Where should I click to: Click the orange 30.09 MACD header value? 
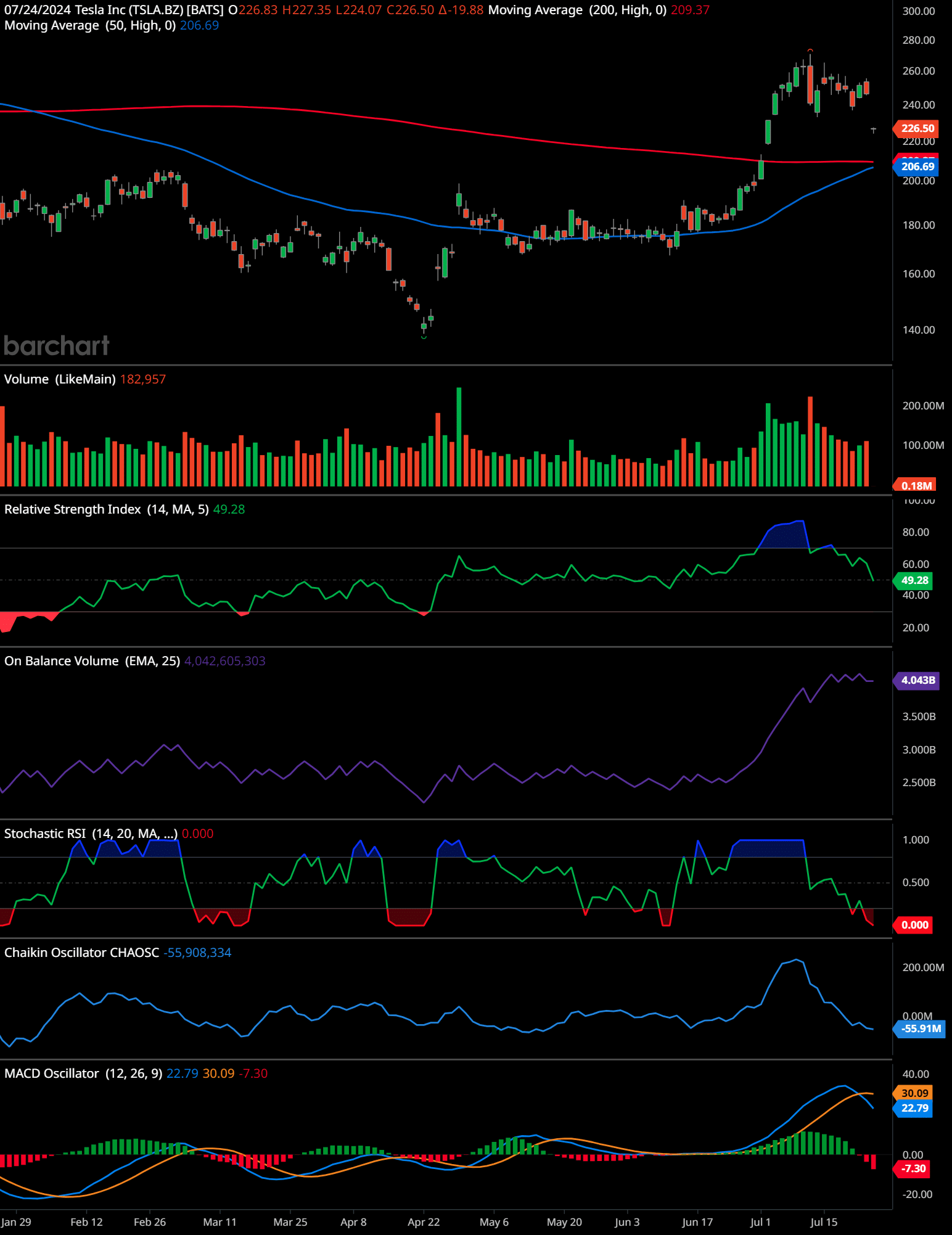[x=219, y=1073]
